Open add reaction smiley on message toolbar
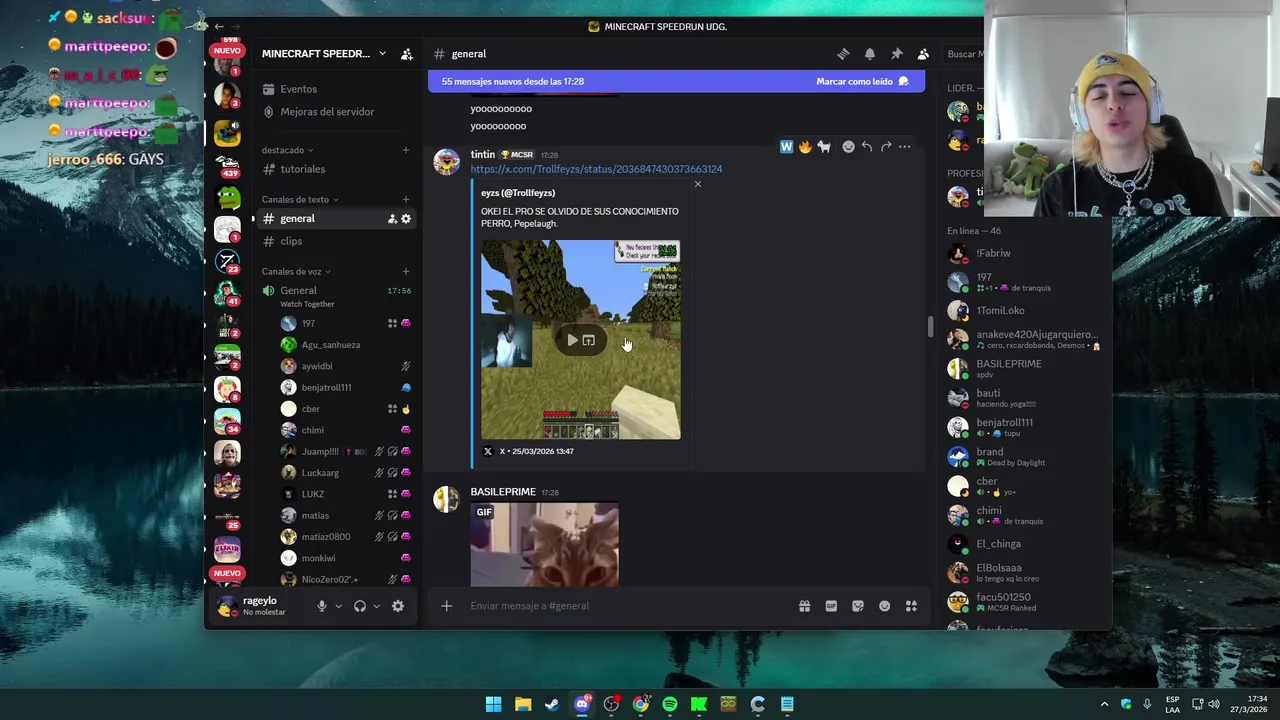 point(848,147)
